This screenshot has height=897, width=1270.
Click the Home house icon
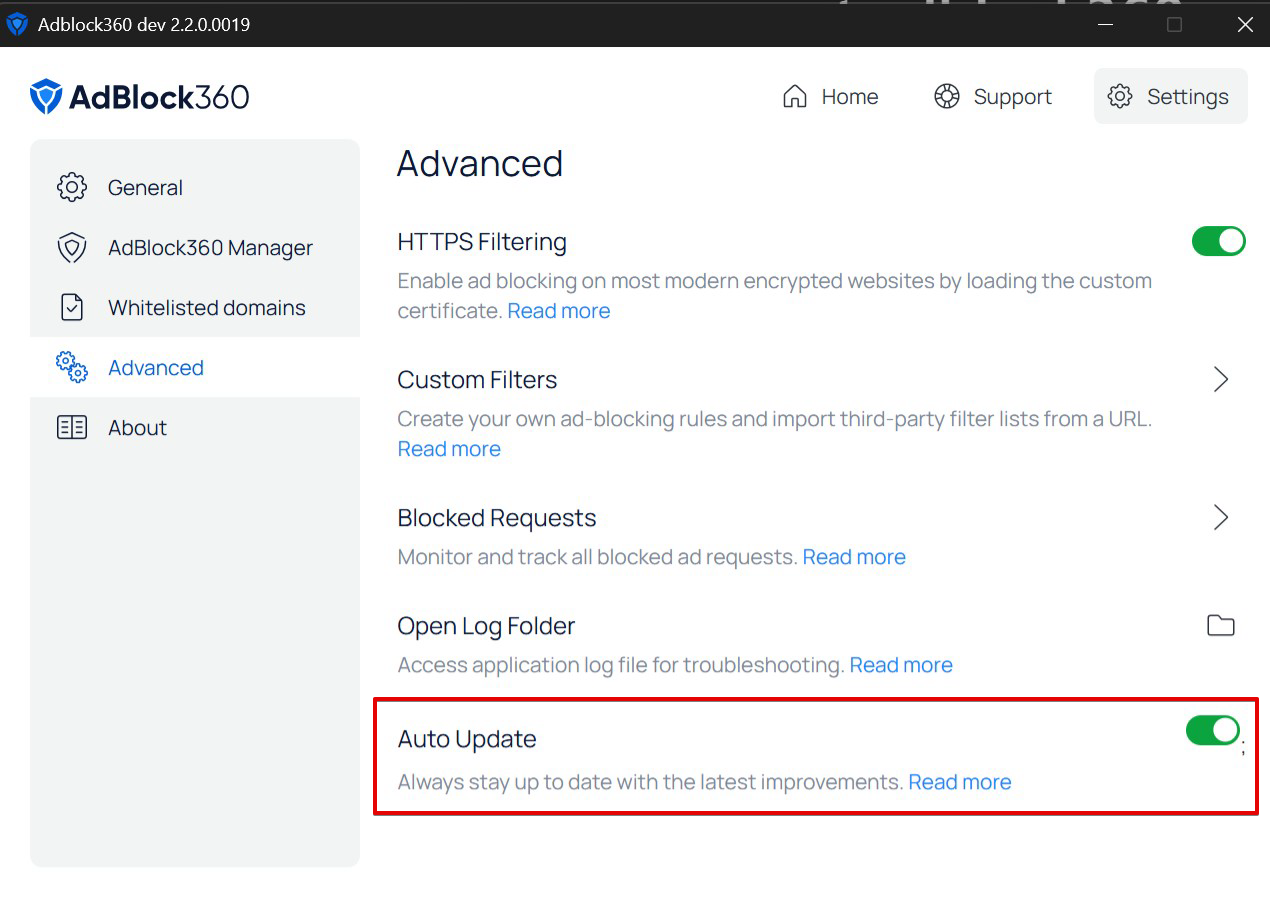click(x=795, y=97)
